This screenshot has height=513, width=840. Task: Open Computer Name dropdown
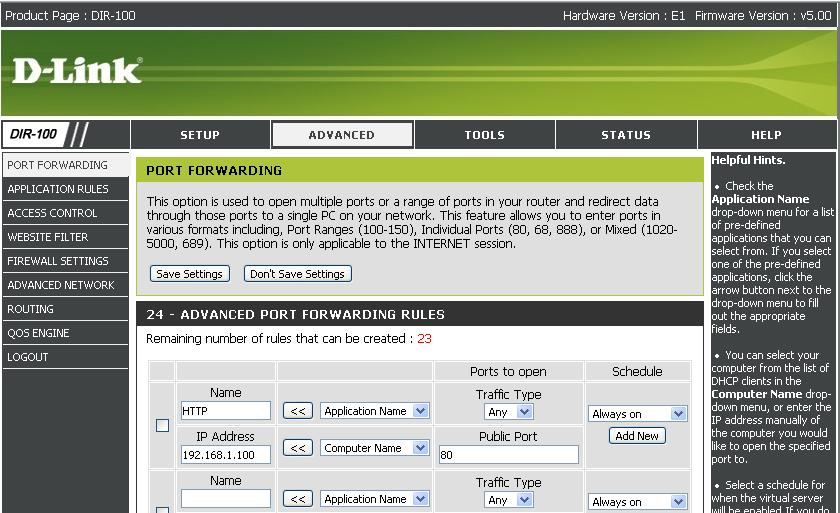(375, 448)
